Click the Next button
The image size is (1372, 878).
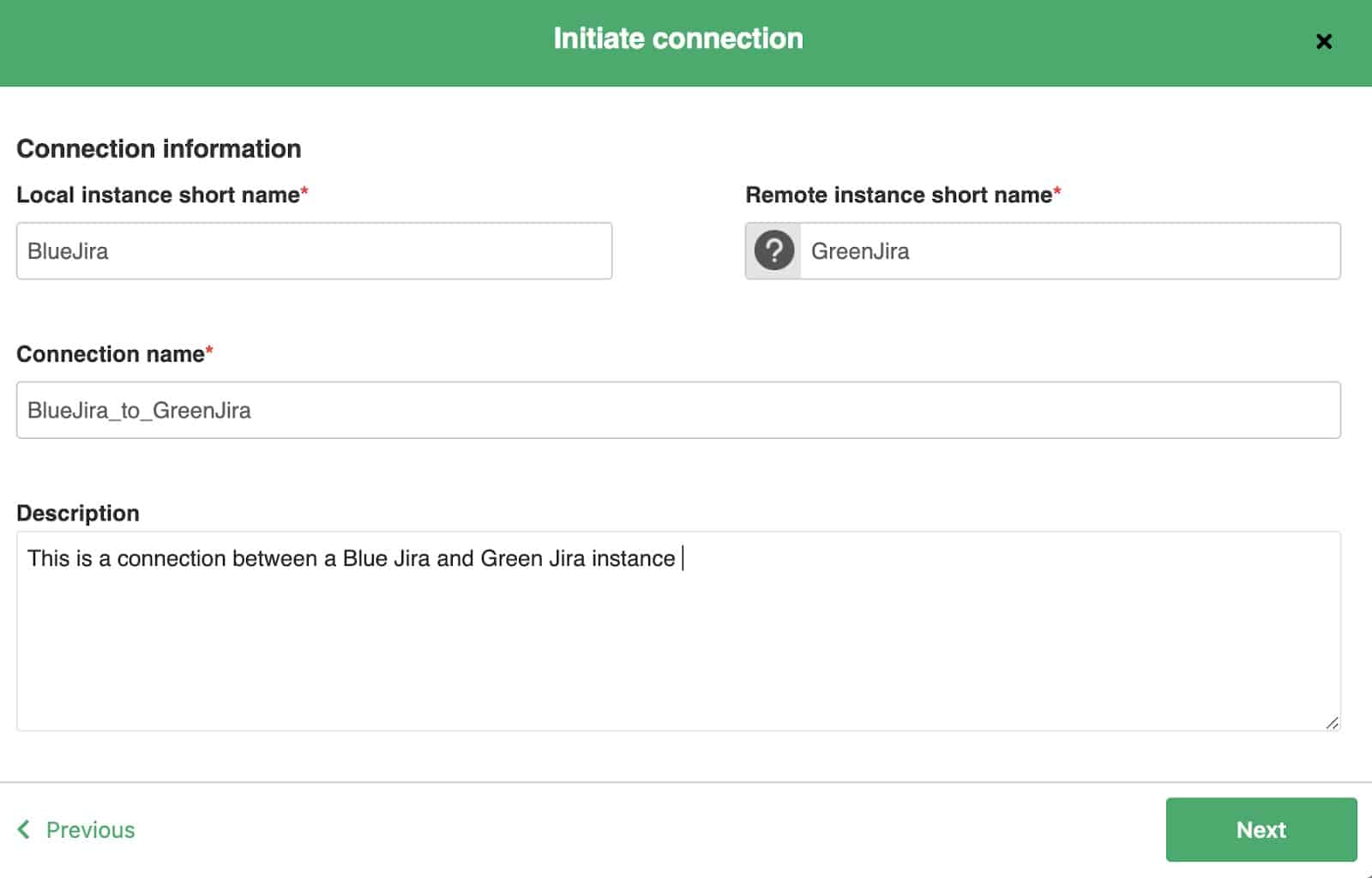pos(1261,829)
